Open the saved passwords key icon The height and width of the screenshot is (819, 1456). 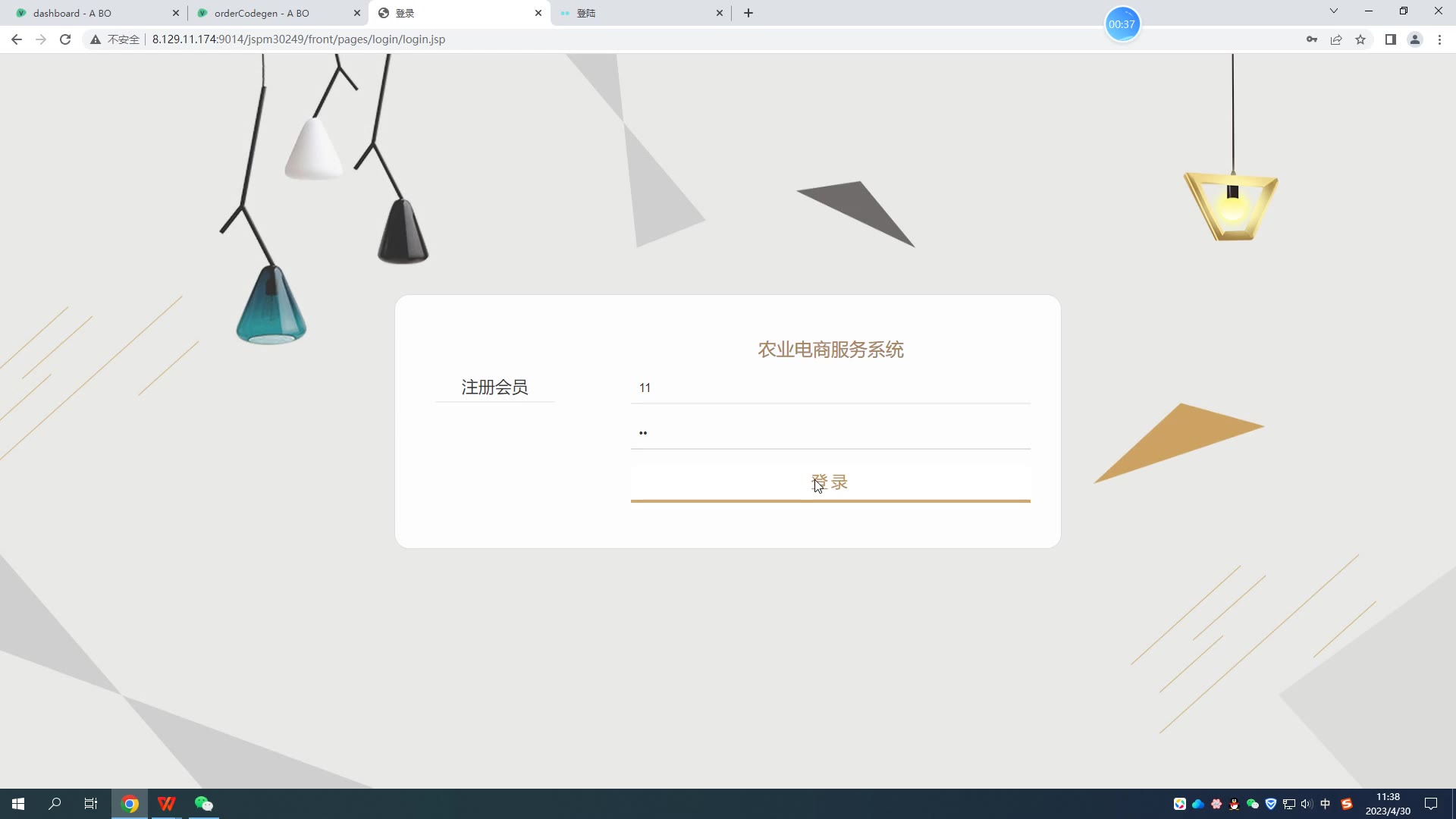(x=1312, y=39)
